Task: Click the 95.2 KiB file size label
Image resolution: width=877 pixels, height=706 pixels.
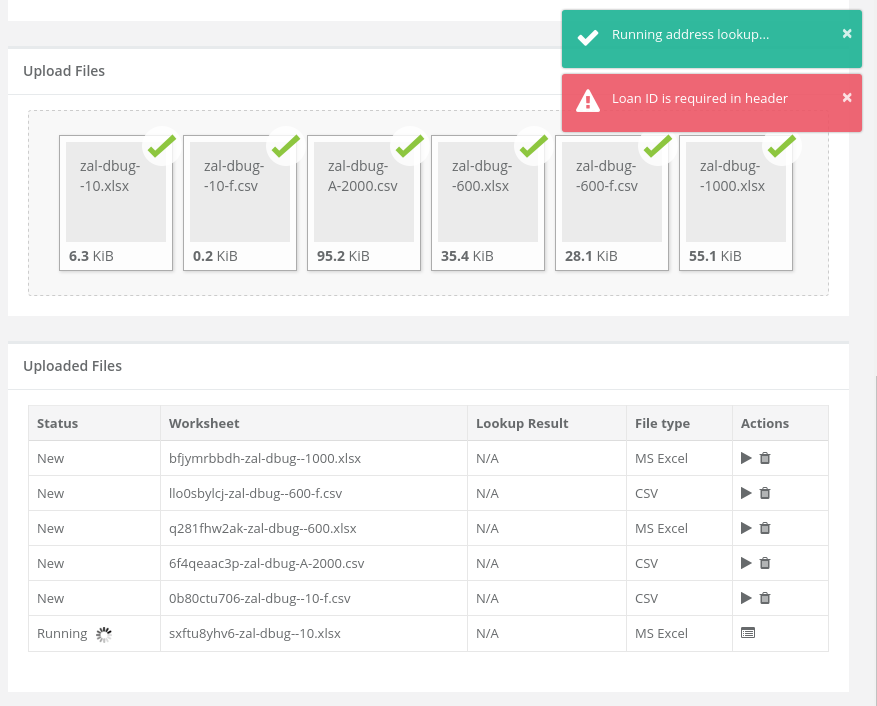Action: coord(343,256)
